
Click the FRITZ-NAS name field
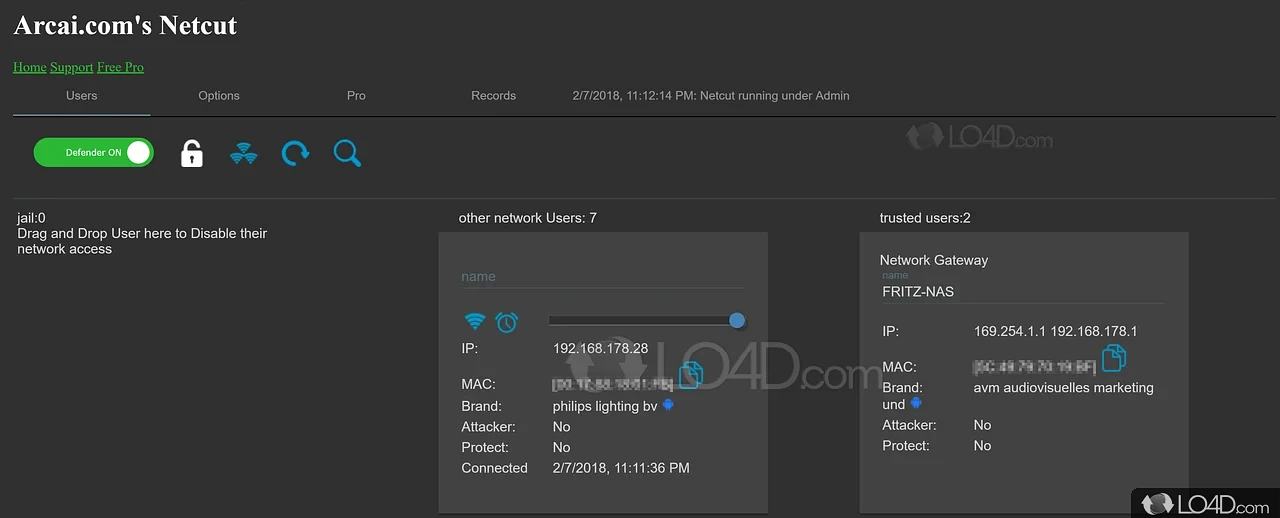point(1023,291)
